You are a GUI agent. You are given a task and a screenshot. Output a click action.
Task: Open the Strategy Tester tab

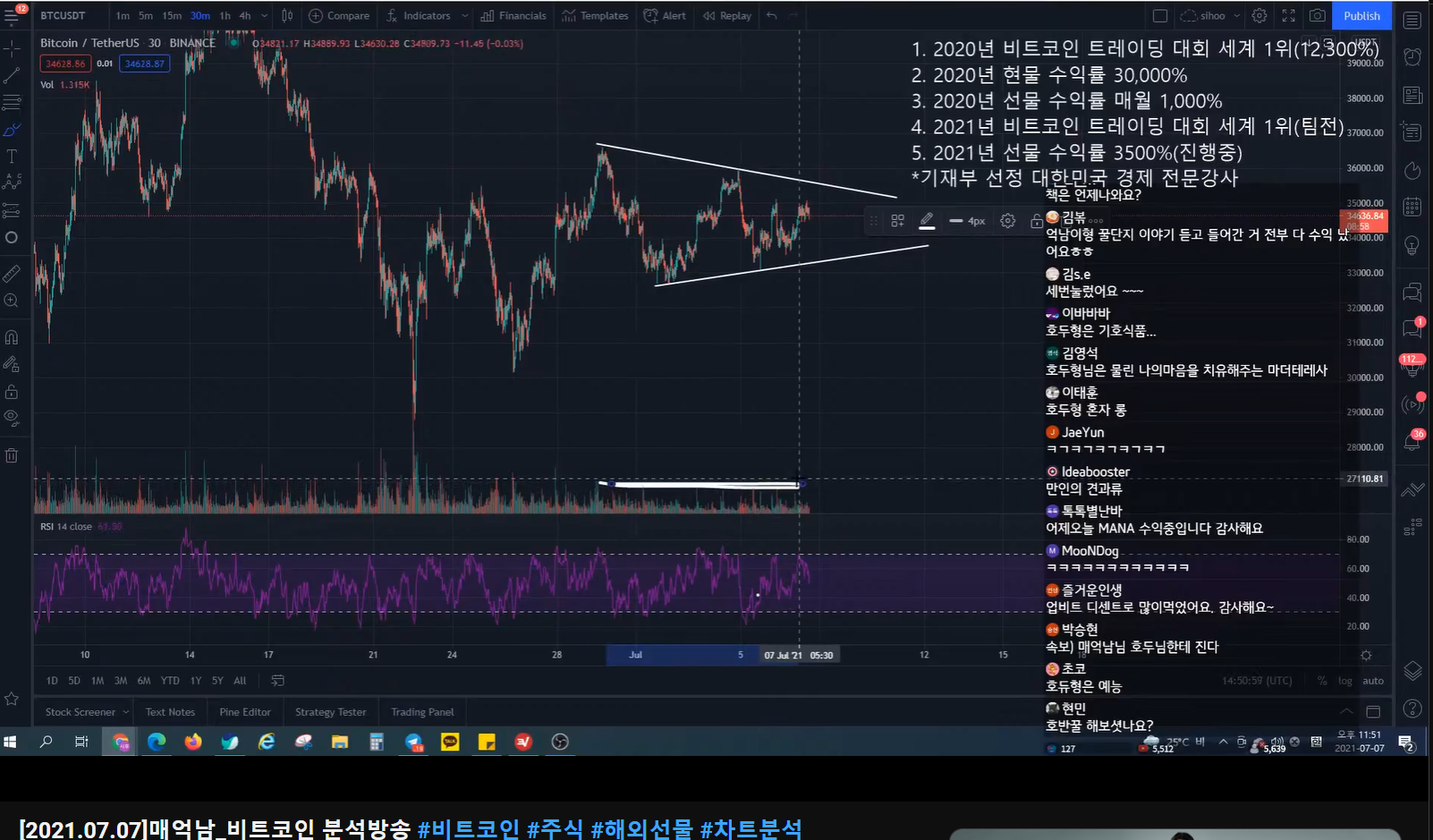[x=331, y=712]
